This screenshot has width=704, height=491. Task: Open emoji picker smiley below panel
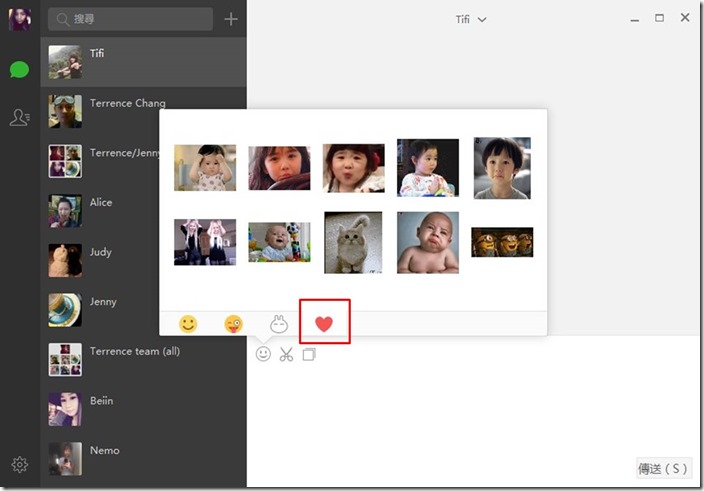tap(263, 354)
